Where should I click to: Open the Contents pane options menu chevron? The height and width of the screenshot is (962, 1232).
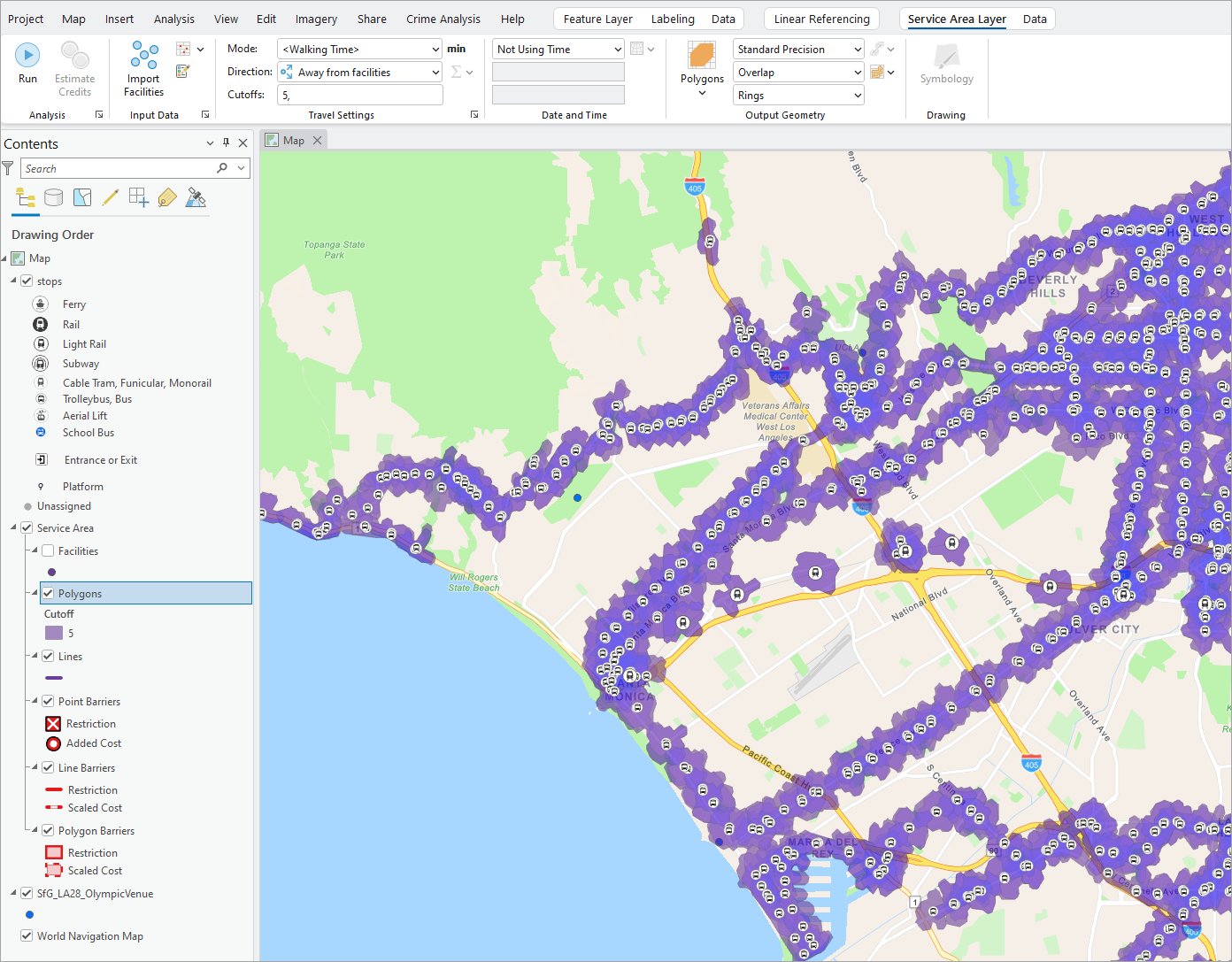click(x=210, y=142)
